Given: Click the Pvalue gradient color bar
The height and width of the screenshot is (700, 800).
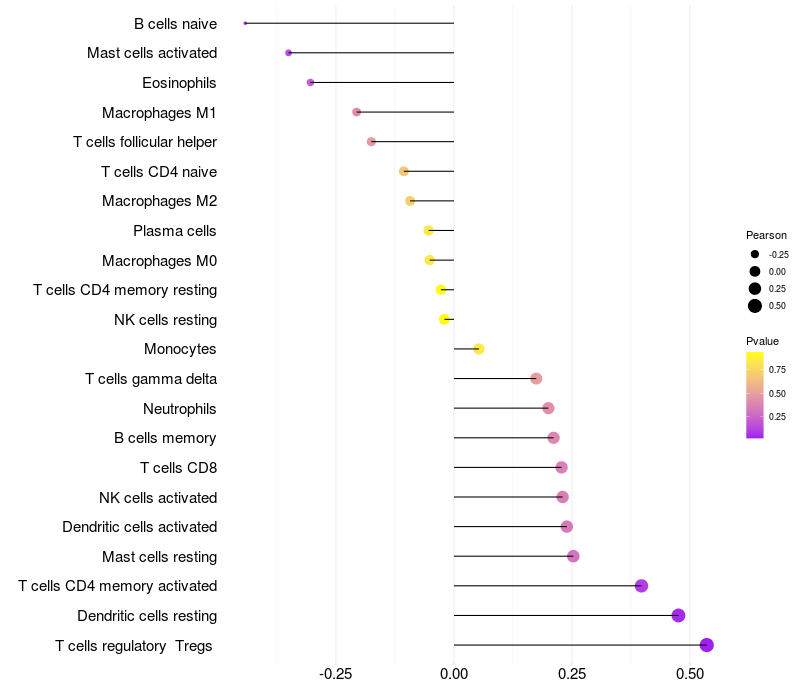Looking at the screenshot, I should (x=755, y=395).
